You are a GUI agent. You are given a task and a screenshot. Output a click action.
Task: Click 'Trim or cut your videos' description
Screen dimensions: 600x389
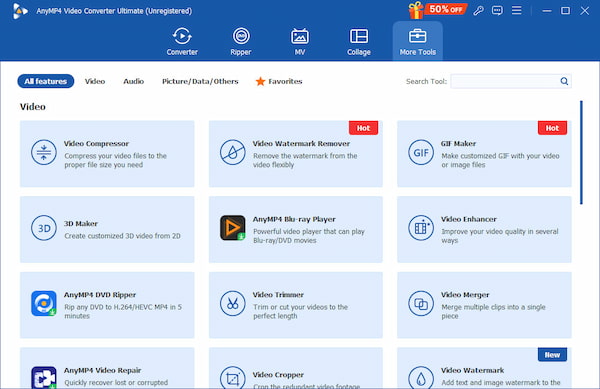[x=300, y=311]
